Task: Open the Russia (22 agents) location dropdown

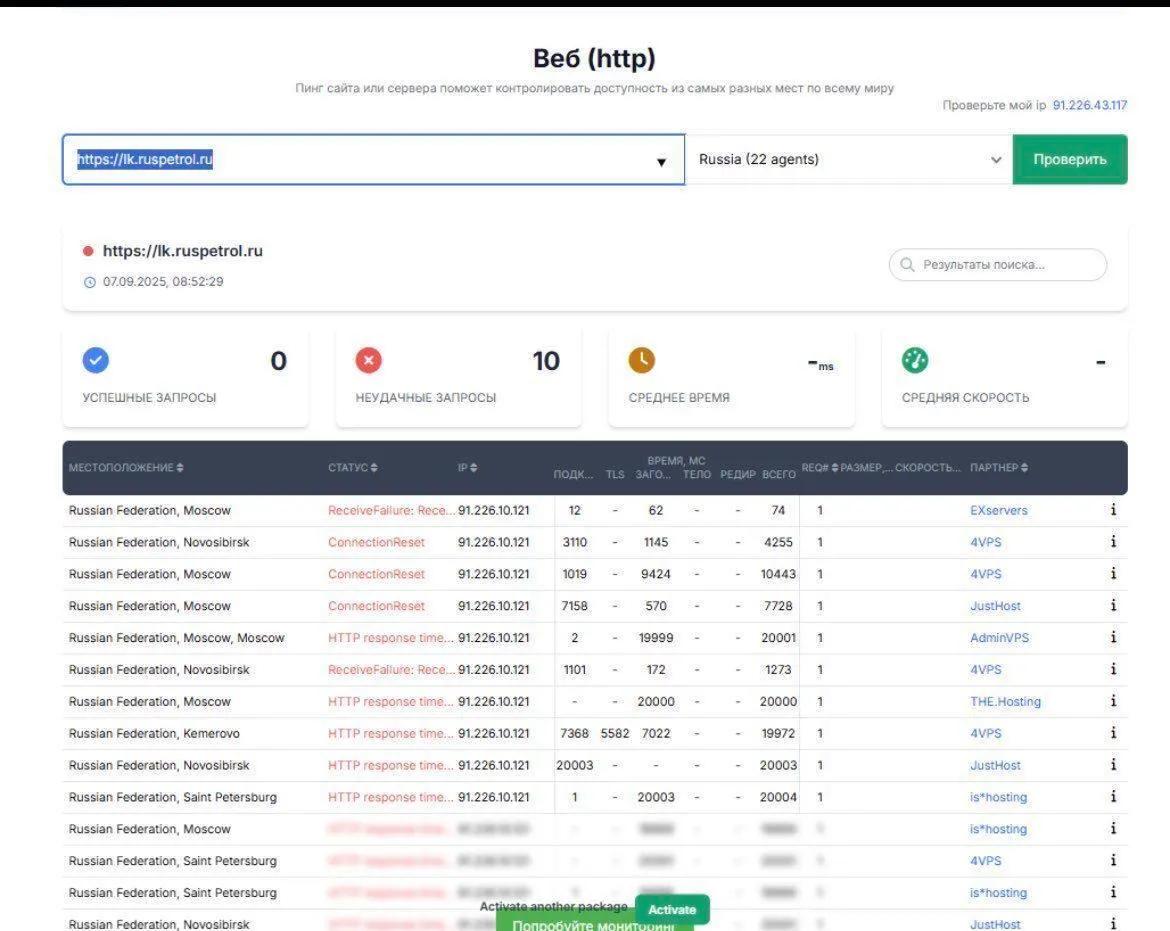Action: (x=848, y=160)
